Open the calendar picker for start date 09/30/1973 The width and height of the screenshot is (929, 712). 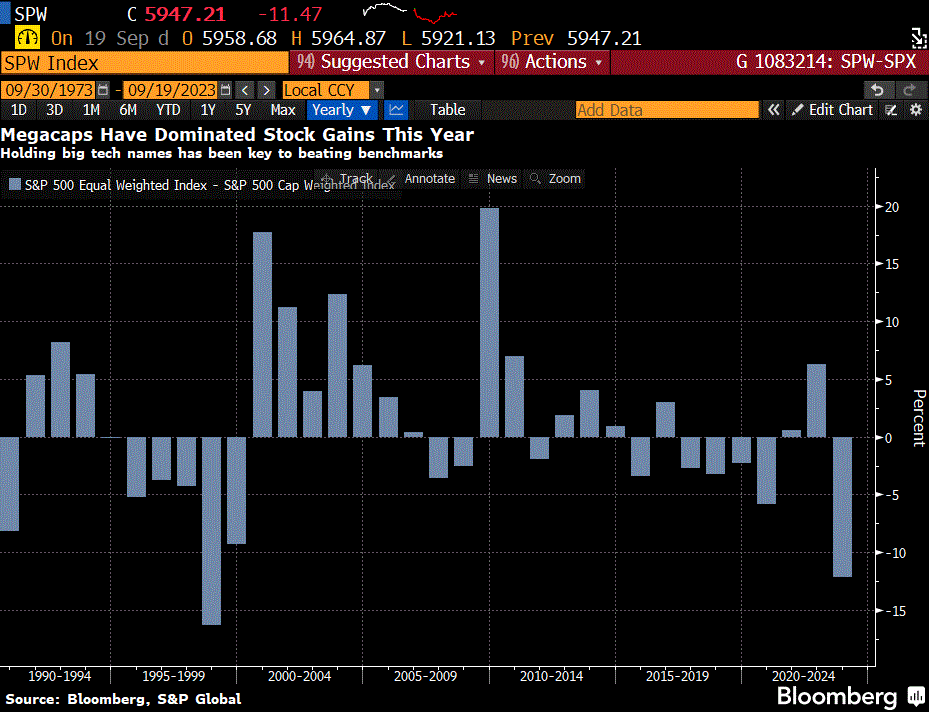103,89
